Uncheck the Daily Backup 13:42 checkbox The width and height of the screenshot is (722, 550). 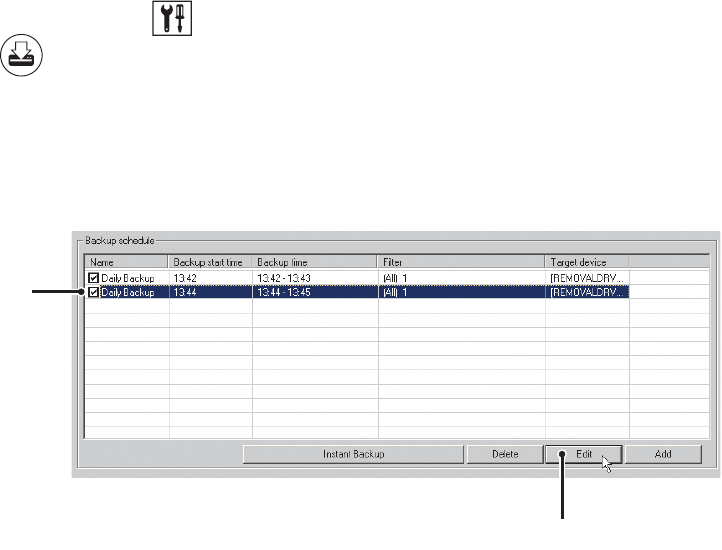[93, 278]
